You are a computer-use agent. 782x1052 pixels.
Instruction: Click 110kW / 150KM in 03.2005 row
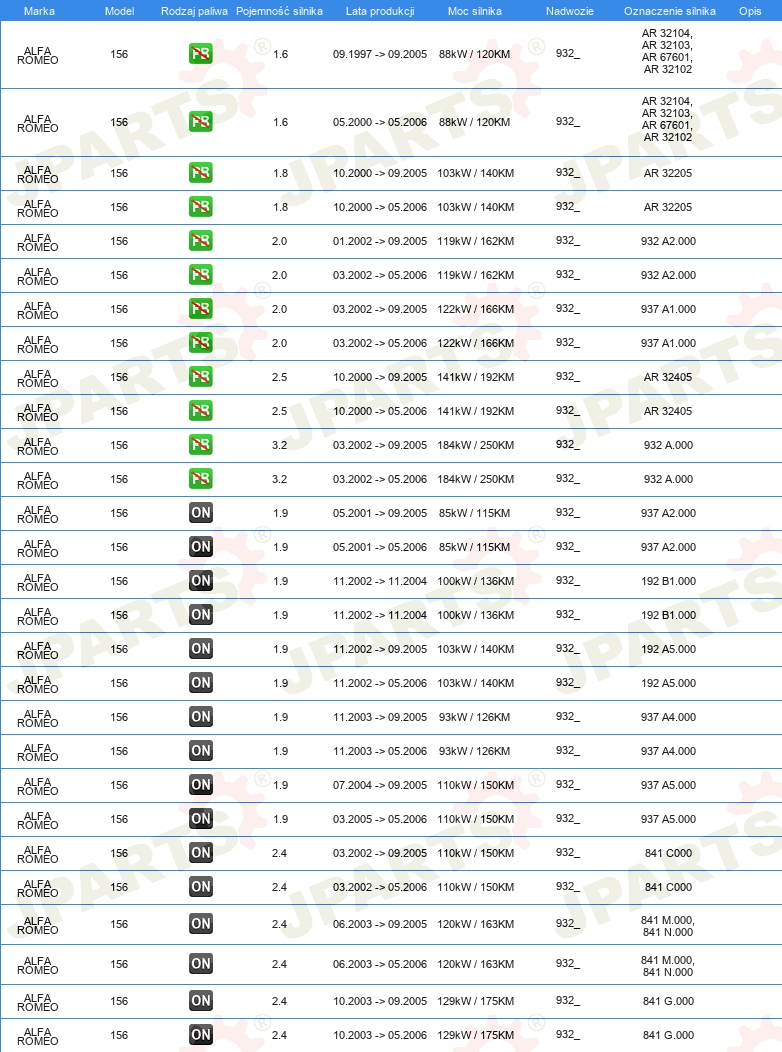point(476,819)
